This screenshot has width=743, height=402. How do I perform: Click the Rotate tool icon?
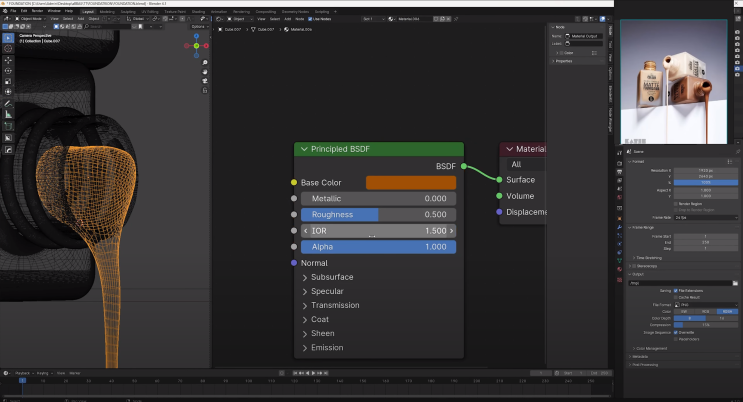(8, 70)
